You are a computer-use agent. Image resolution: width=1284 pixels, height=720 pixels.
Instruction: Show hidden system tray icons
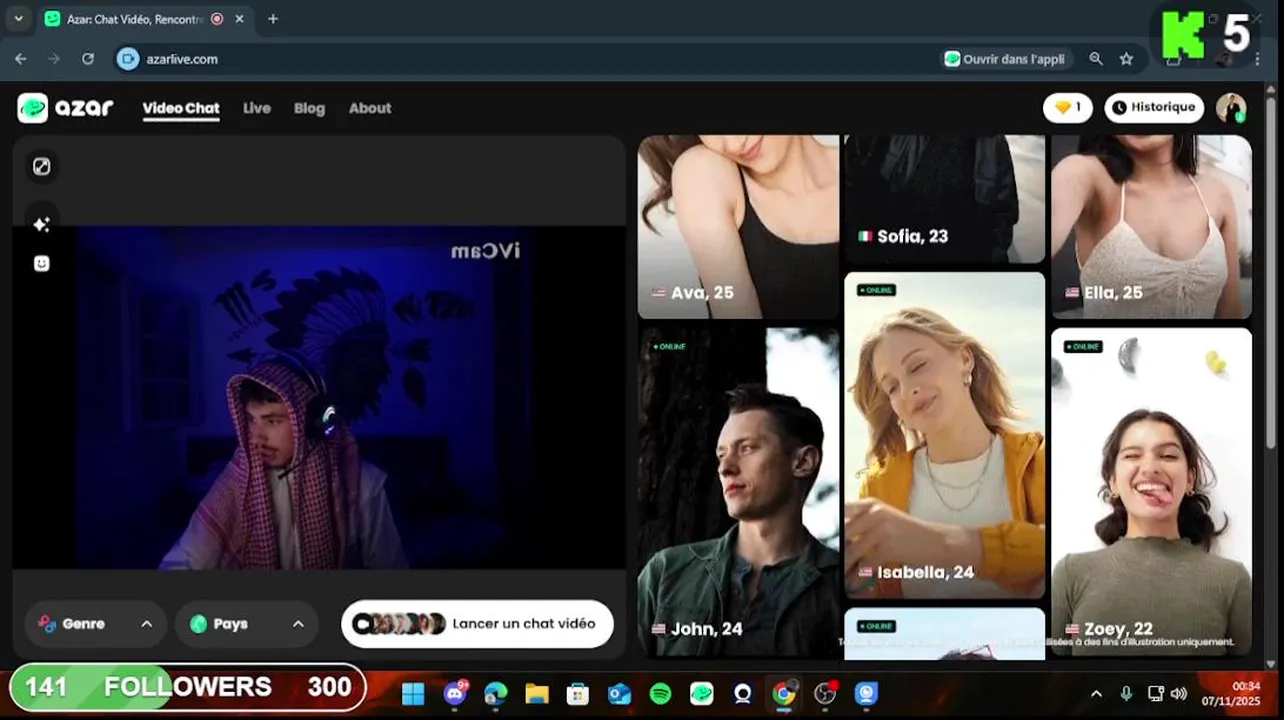(x=1096, y=693)
